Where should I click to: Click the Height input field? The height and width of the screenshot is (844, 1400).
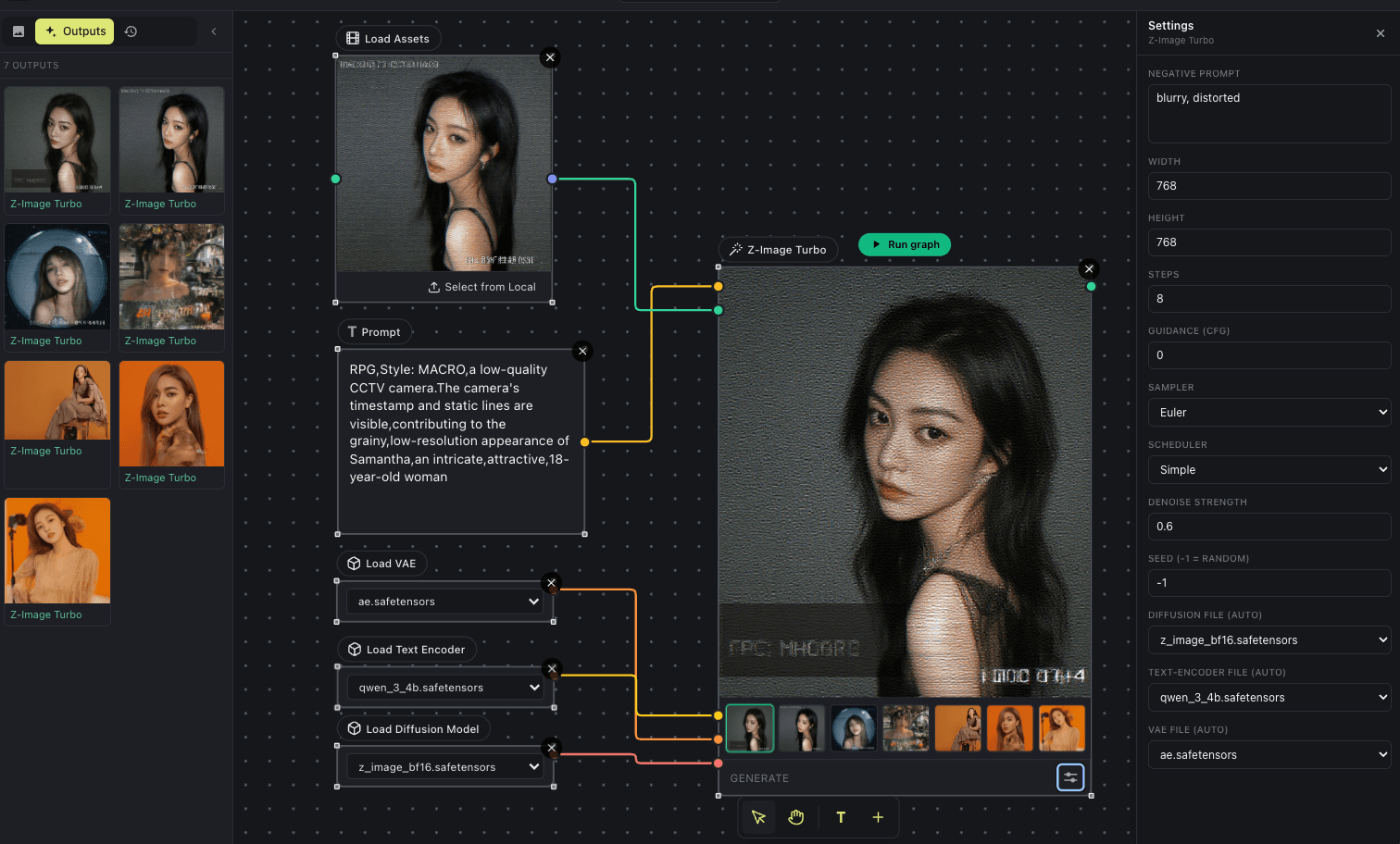click(x=1269, y=242)
